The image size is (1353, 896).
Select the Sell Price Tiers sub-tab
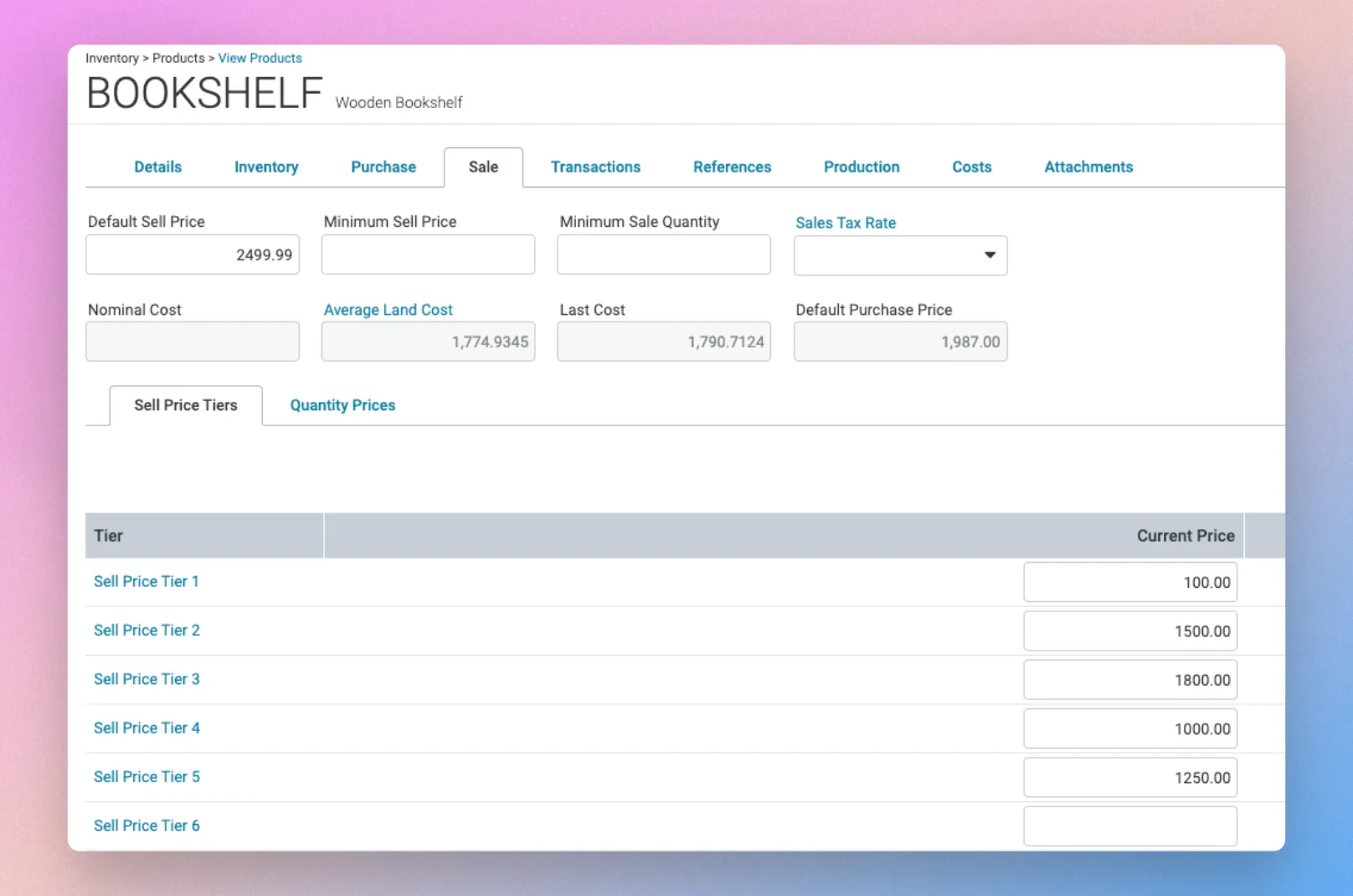tap(186, 405)
